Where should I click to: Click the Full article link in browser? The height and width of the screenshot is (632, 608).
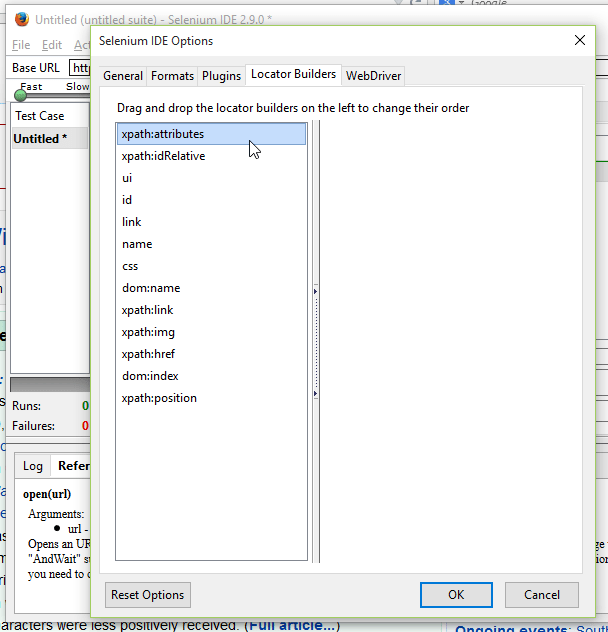coord(292,626)
